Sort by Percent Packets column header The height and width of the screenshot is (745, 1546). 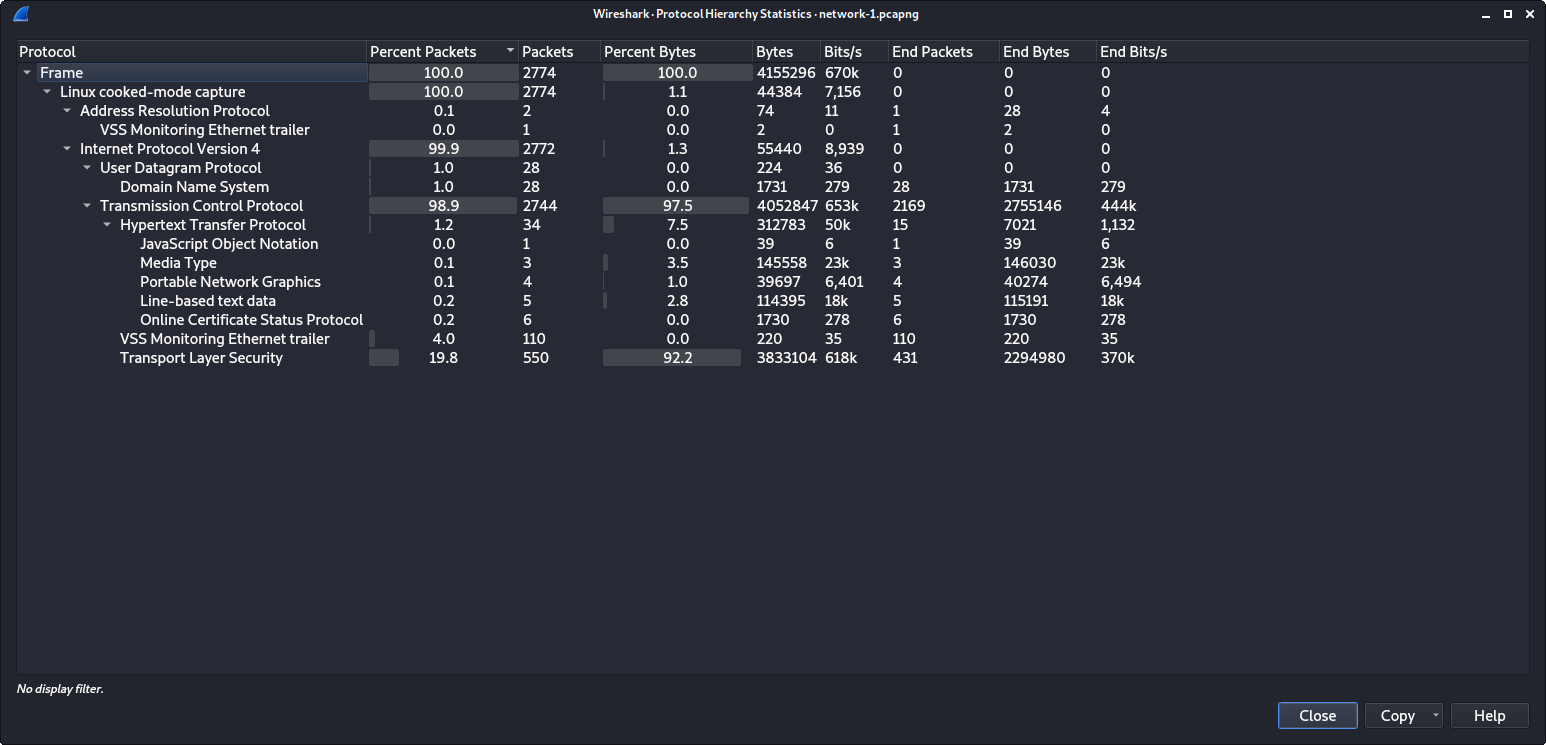tap(442, 52)
